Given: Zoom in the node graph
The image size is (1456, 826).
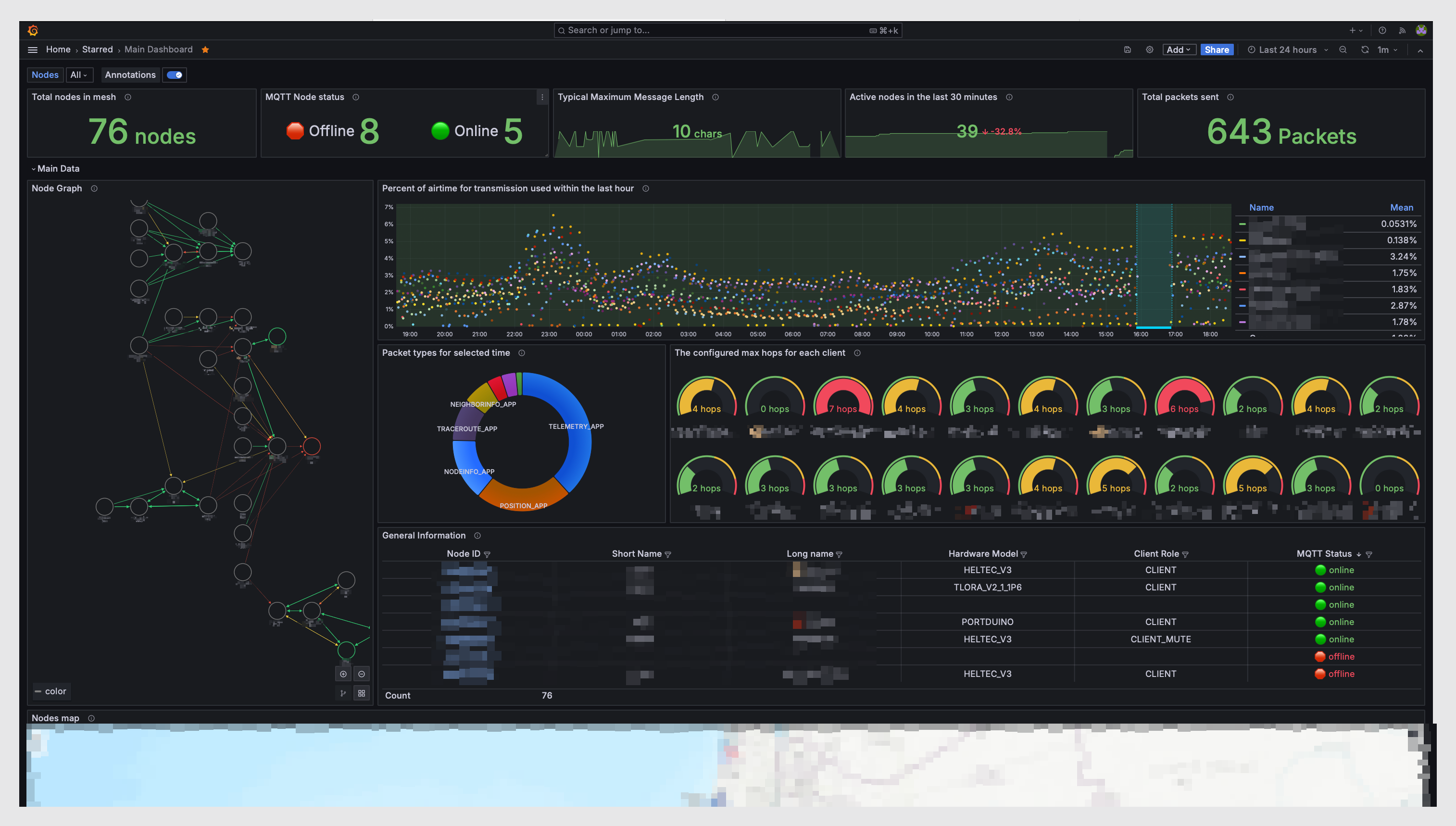Looking at the screenshot, I should (x=343, y=674).
